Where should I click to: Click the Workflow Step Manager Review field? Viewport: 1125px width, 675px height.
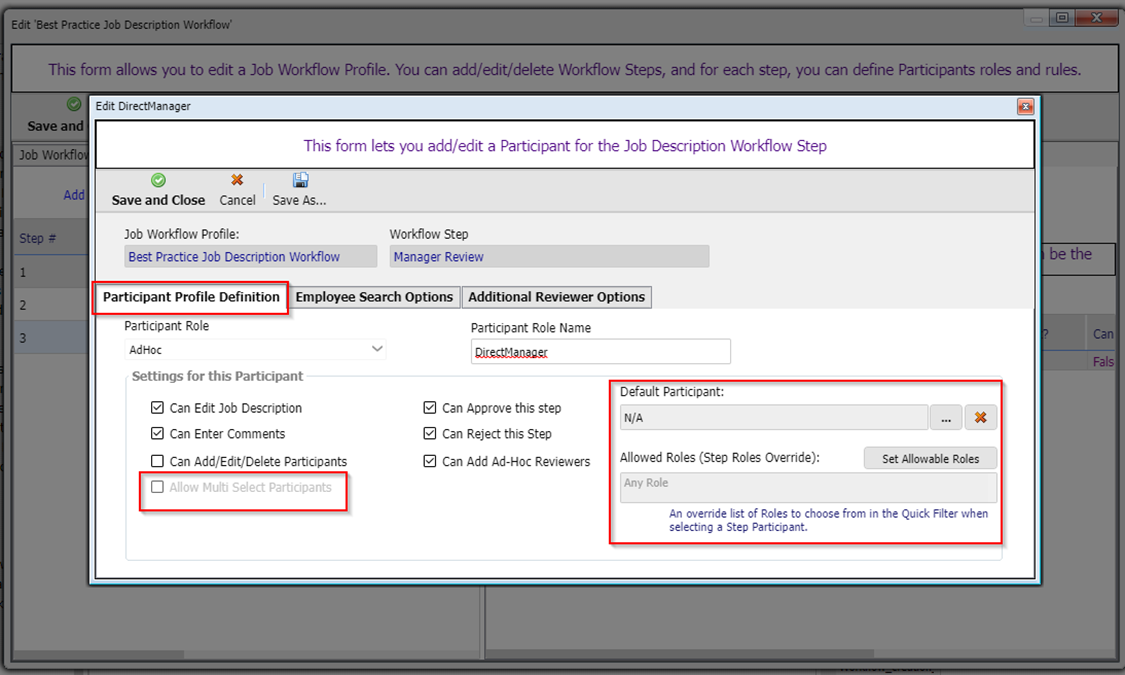pos(548,257)
